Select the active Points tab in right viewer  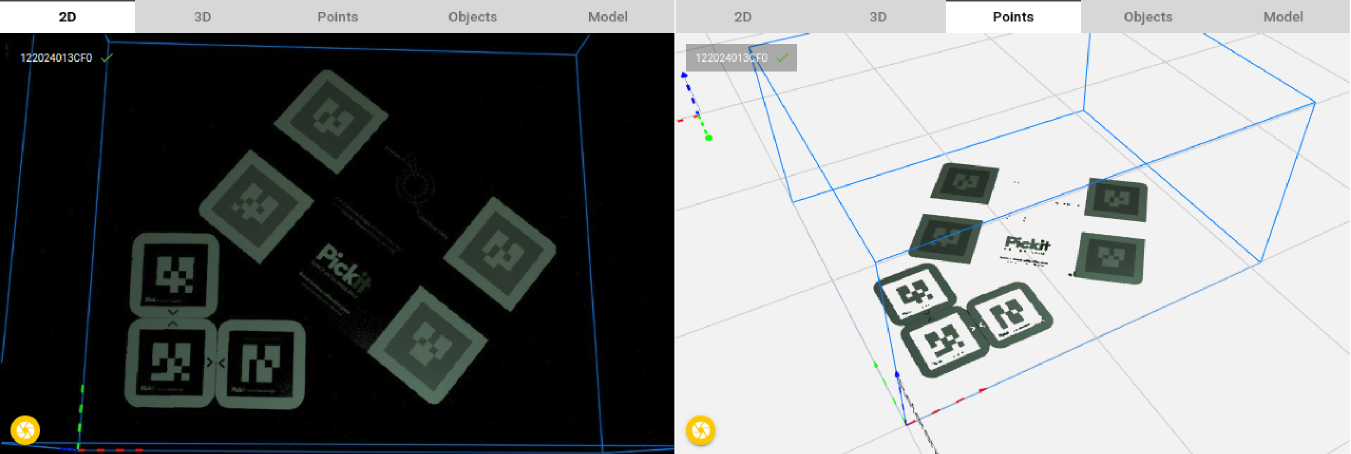(1012, 16)
